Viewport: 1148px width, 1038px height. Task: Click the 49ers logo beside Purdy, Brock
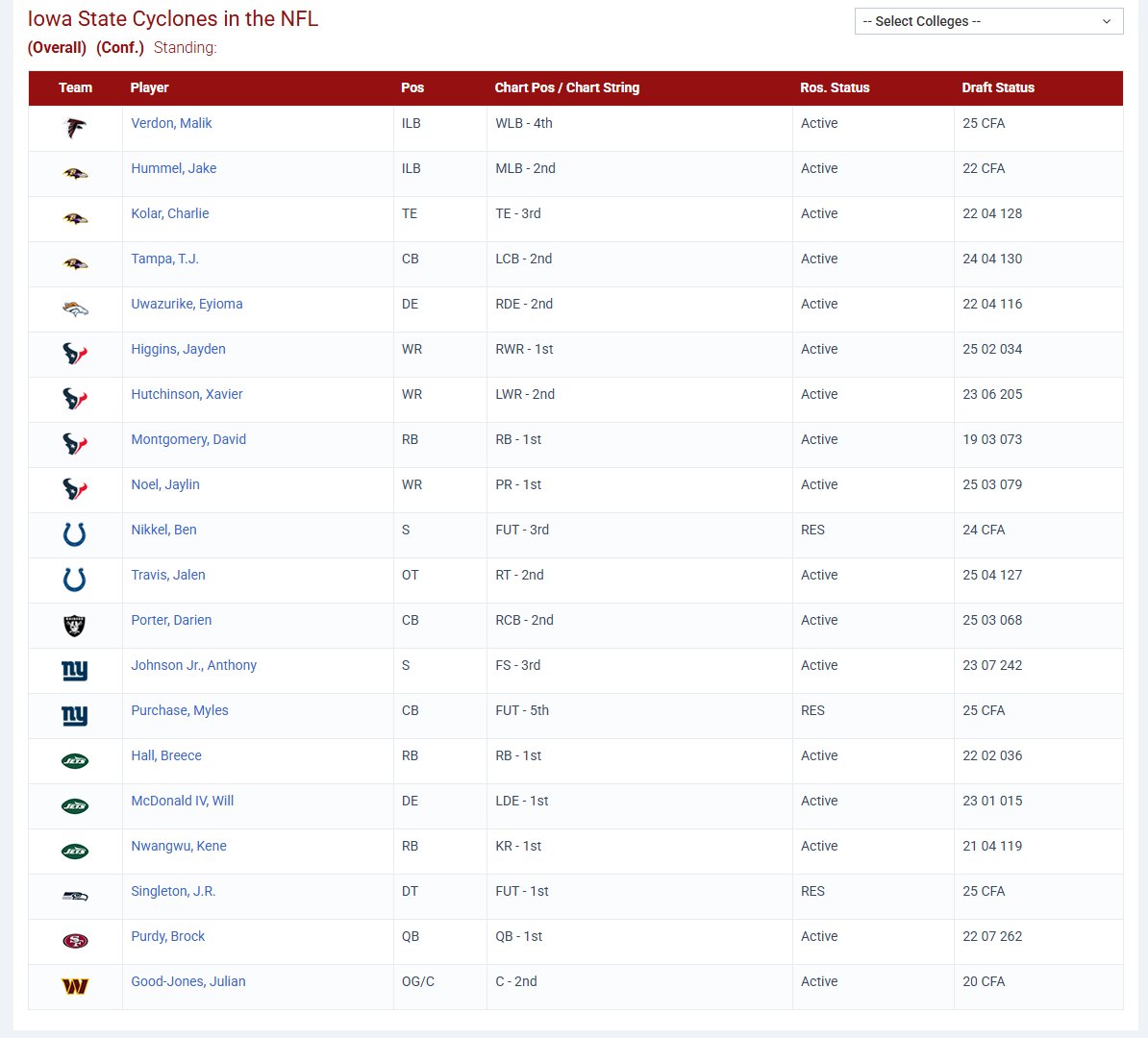coord(75,941)
